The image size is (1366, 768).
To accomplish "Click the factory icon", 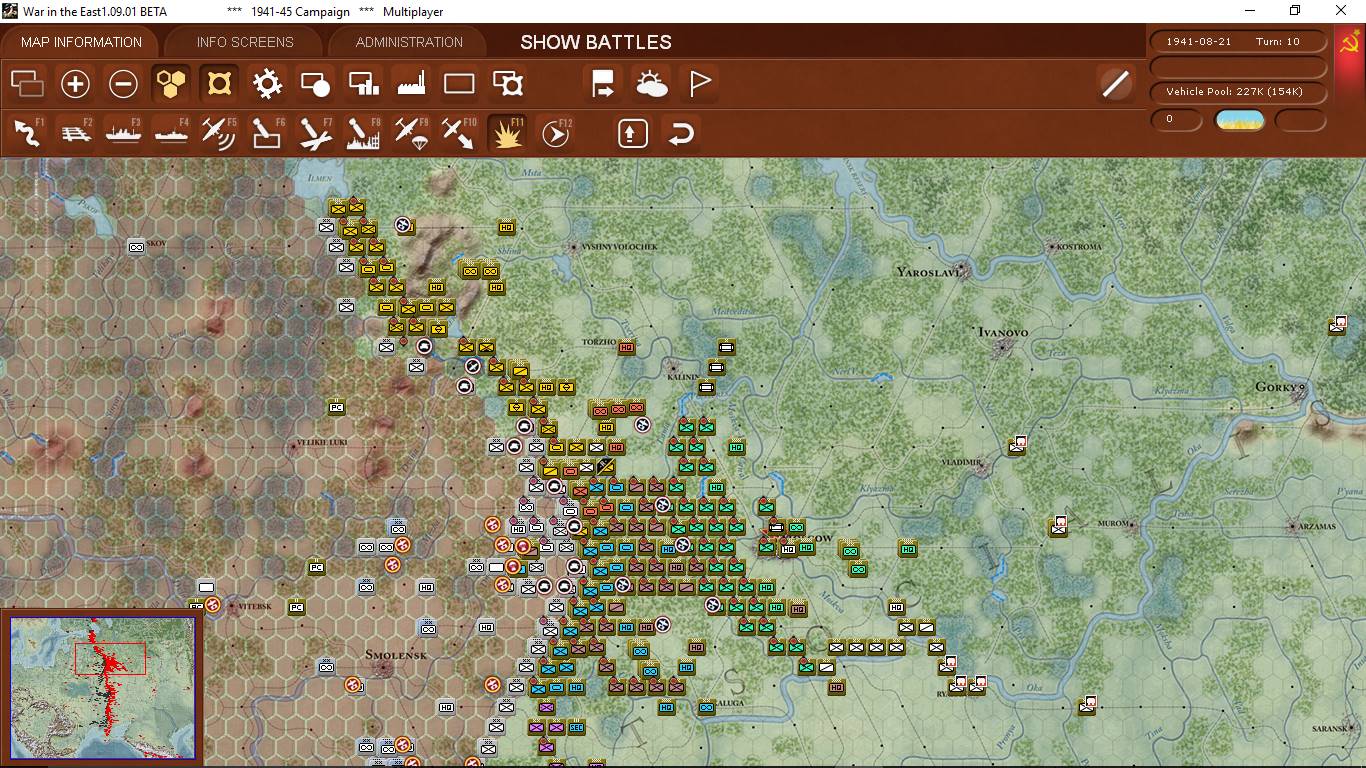I will [x=411, y=84].
